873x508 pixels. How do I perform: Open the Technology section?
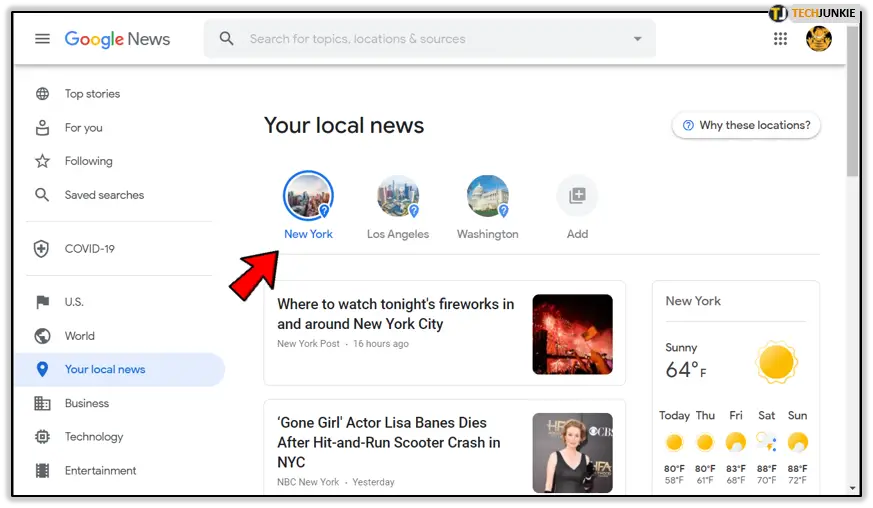tap(94, 437)
